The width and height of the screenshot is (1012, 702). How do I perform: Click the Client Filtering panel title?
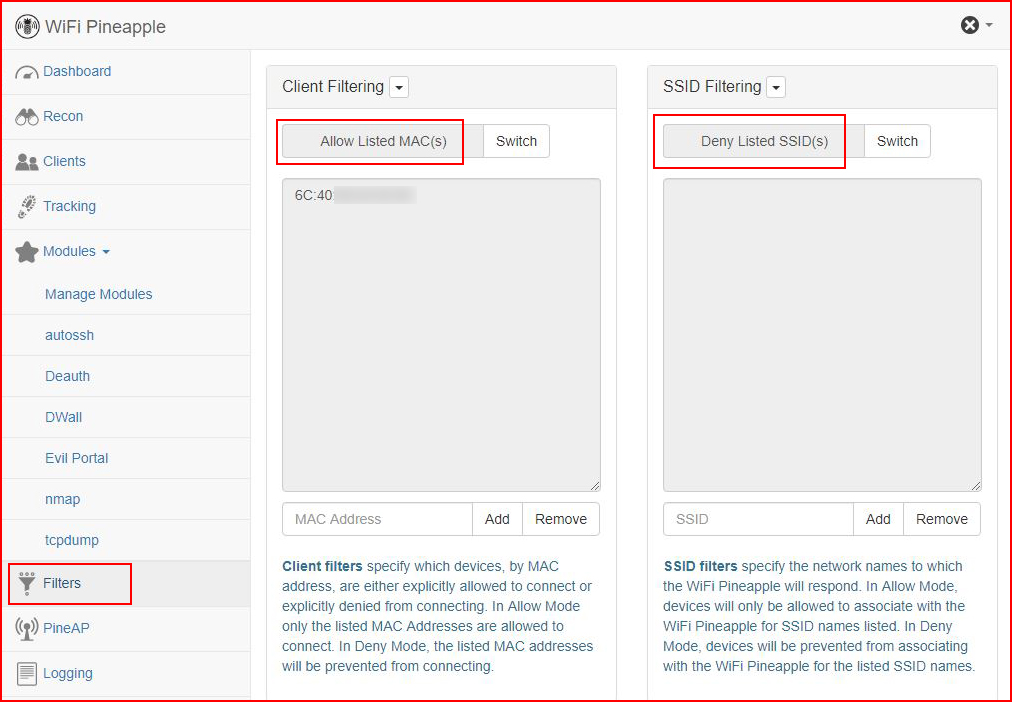(333, 86)
